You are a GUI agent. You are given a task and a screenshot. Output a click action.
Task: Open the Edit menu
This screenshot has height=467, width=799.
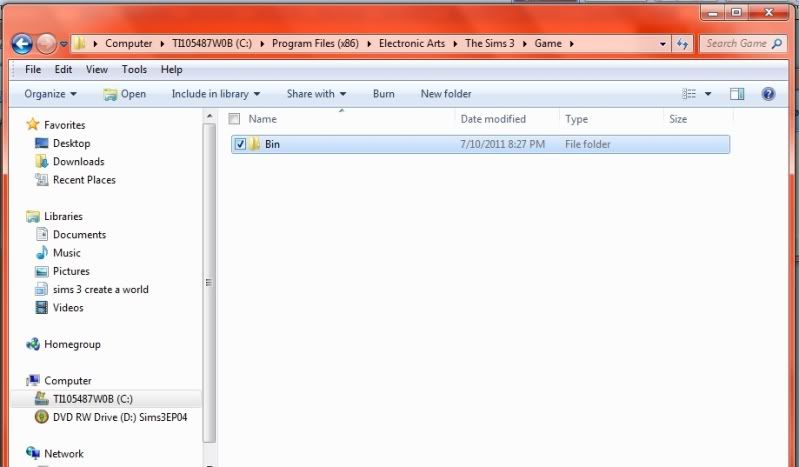click(63, 69)
